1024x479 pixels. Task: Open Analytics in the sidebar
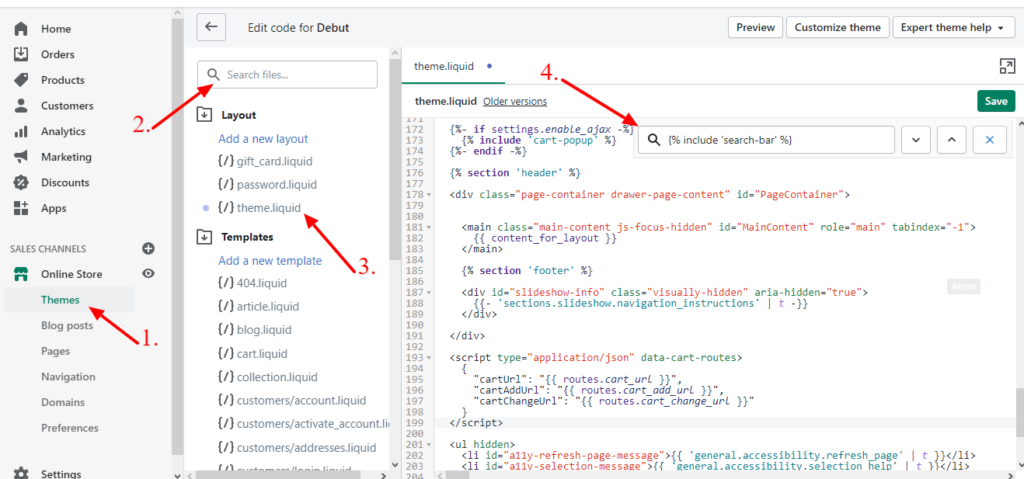pos(63,131)
